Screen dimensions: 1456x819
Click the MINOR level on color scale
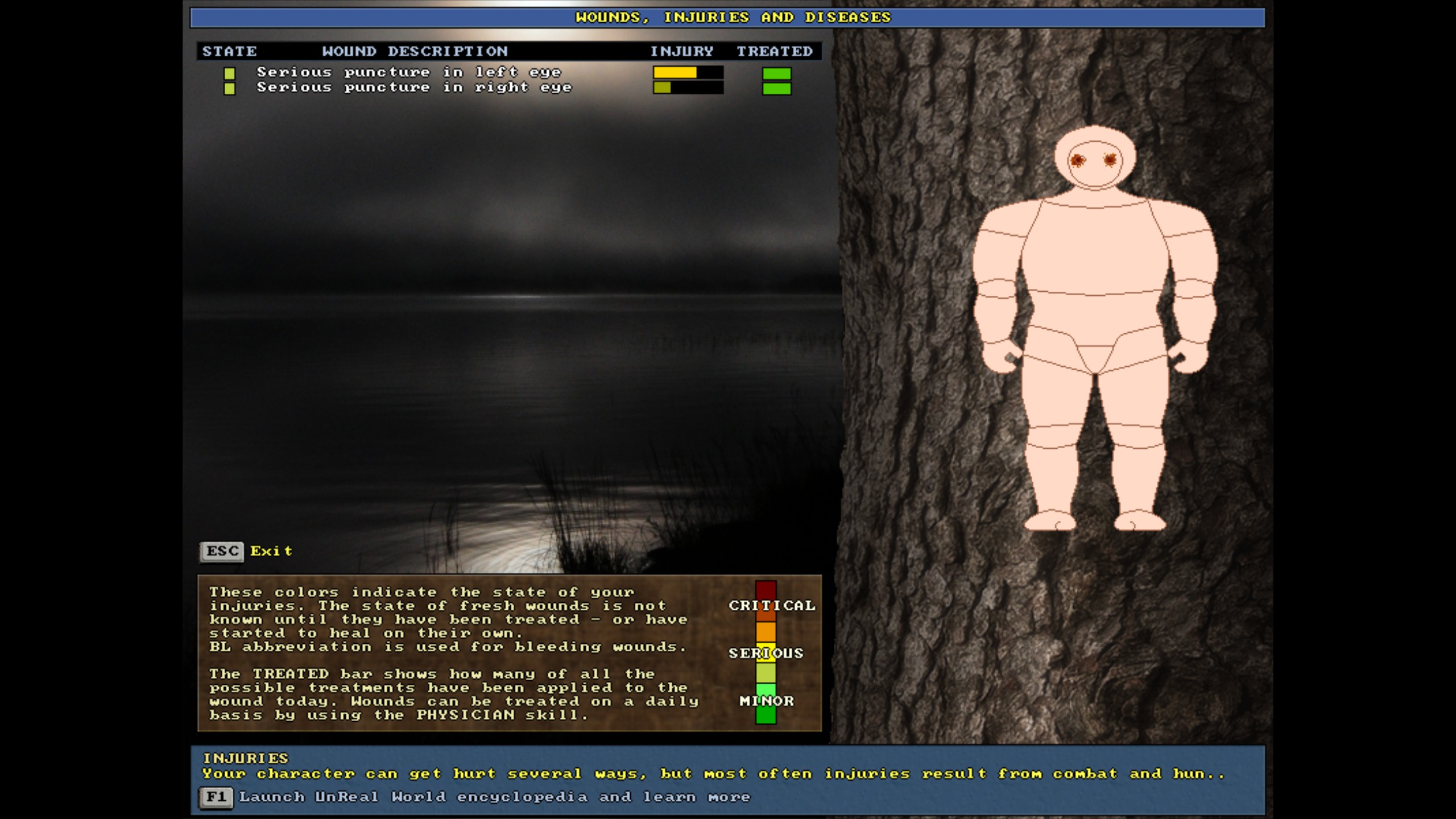pos(766,701)
